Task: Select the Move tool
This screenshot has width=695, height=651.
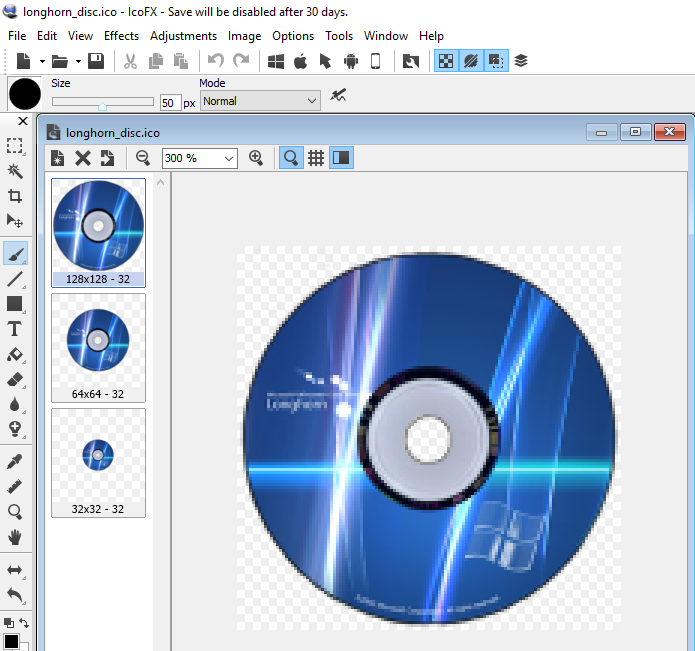Action: point(15,221)
